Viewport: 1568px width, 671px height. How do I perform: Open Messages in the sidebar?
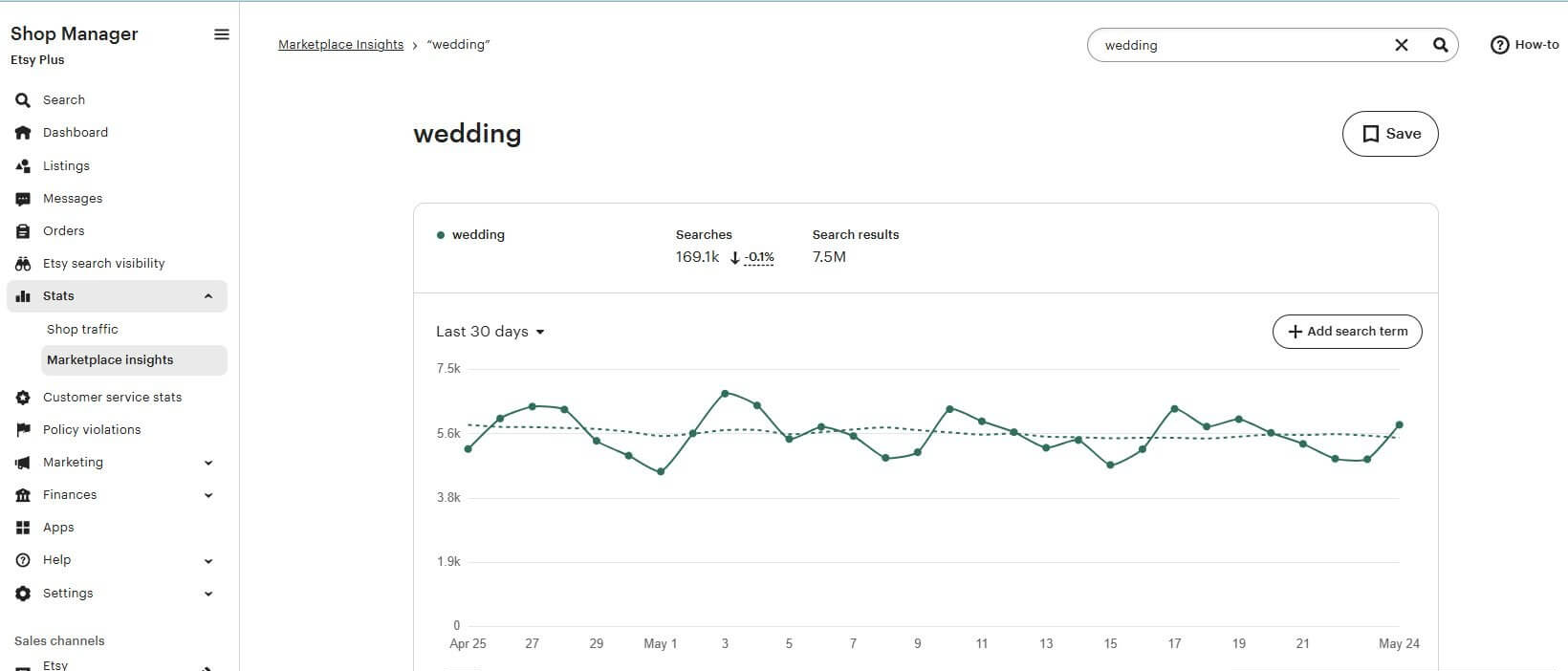73,199
